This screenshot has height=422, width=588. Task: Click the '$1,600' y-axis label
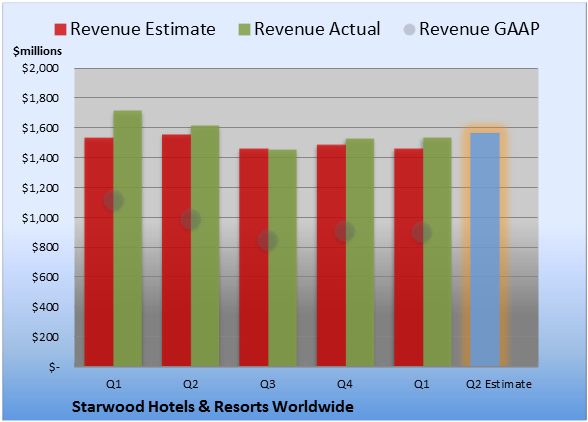click(x=40, y=128)
